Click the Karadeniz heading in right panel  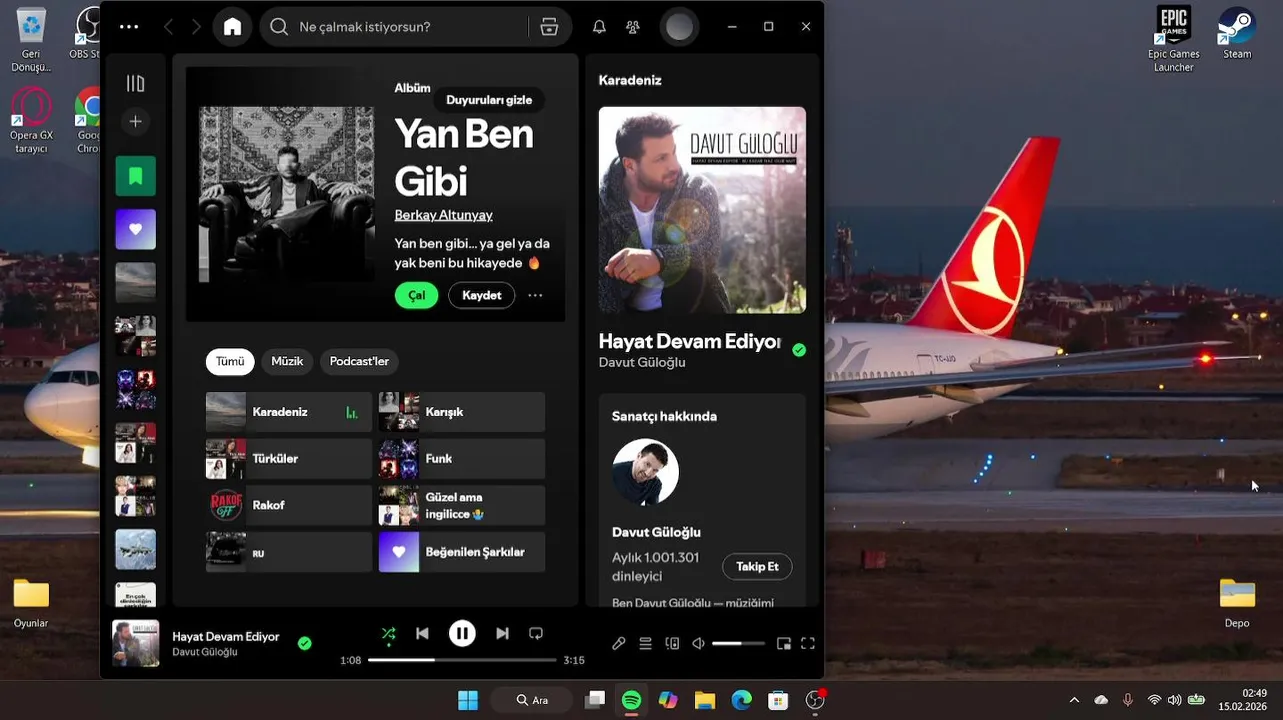click(x=630, y=80)
